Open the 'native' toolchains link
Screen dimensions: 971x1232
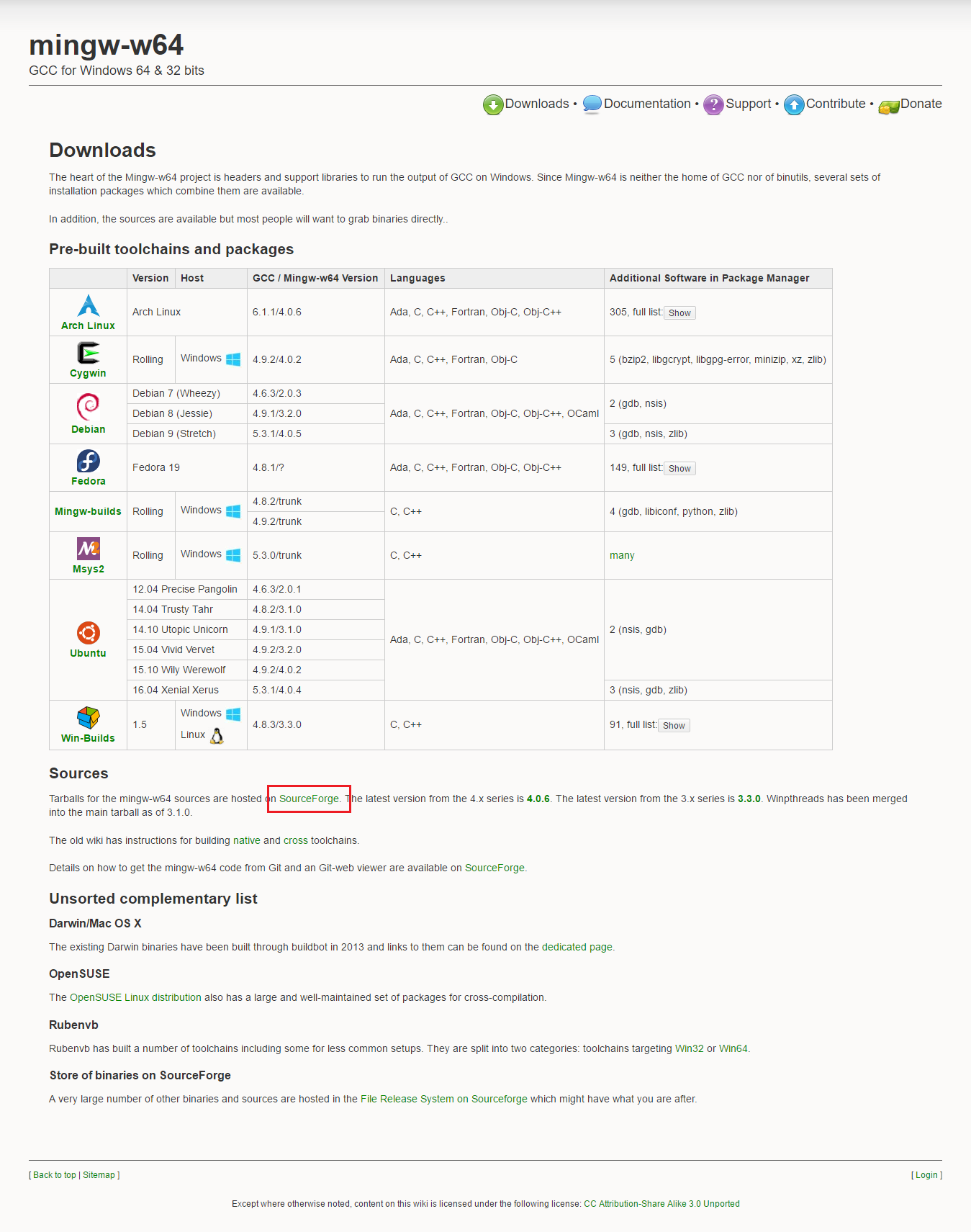247,840
